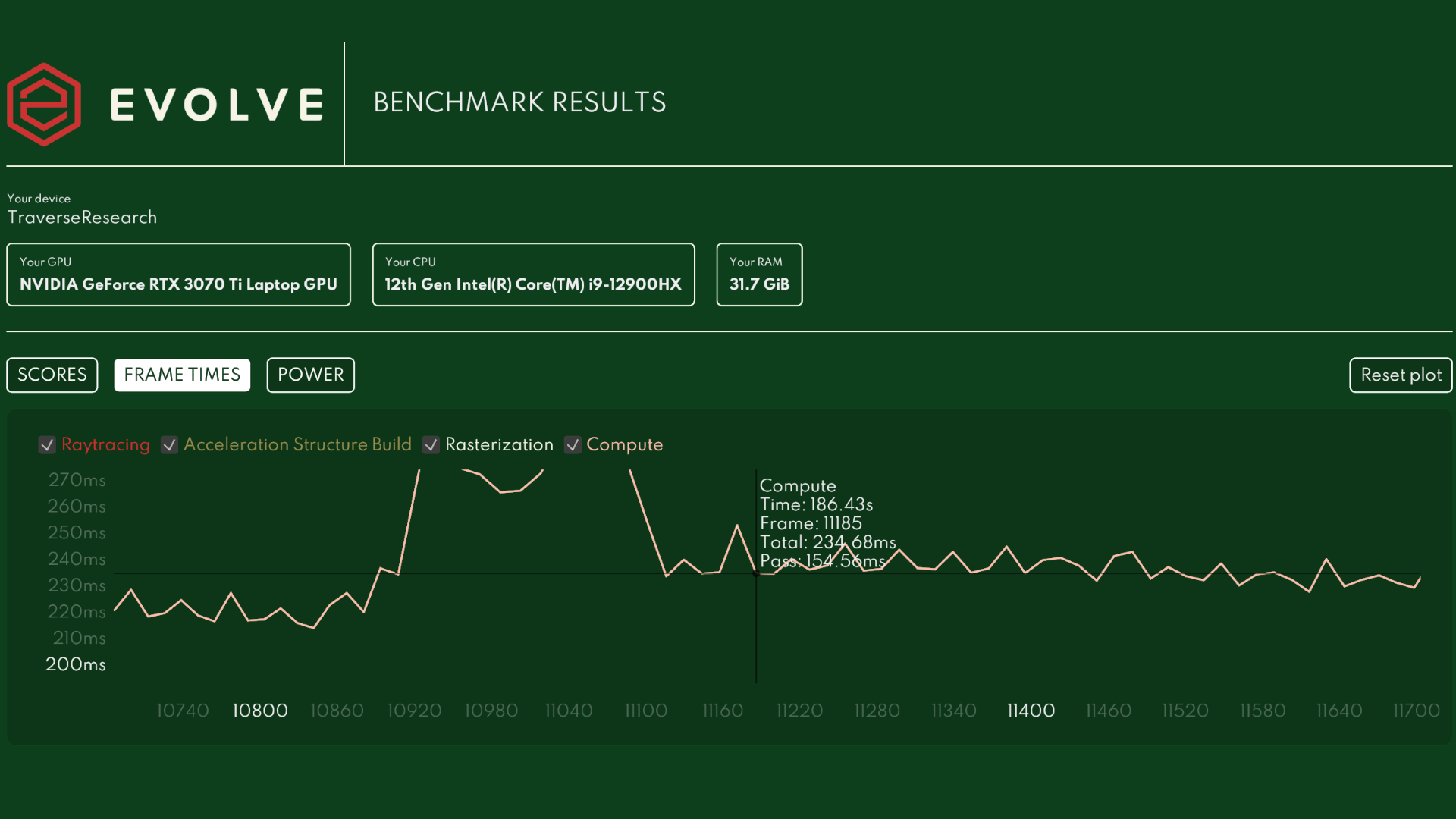Click the Your RAM info card
The width and height of the screenshot is (1456, 819).
click(759, 275)
